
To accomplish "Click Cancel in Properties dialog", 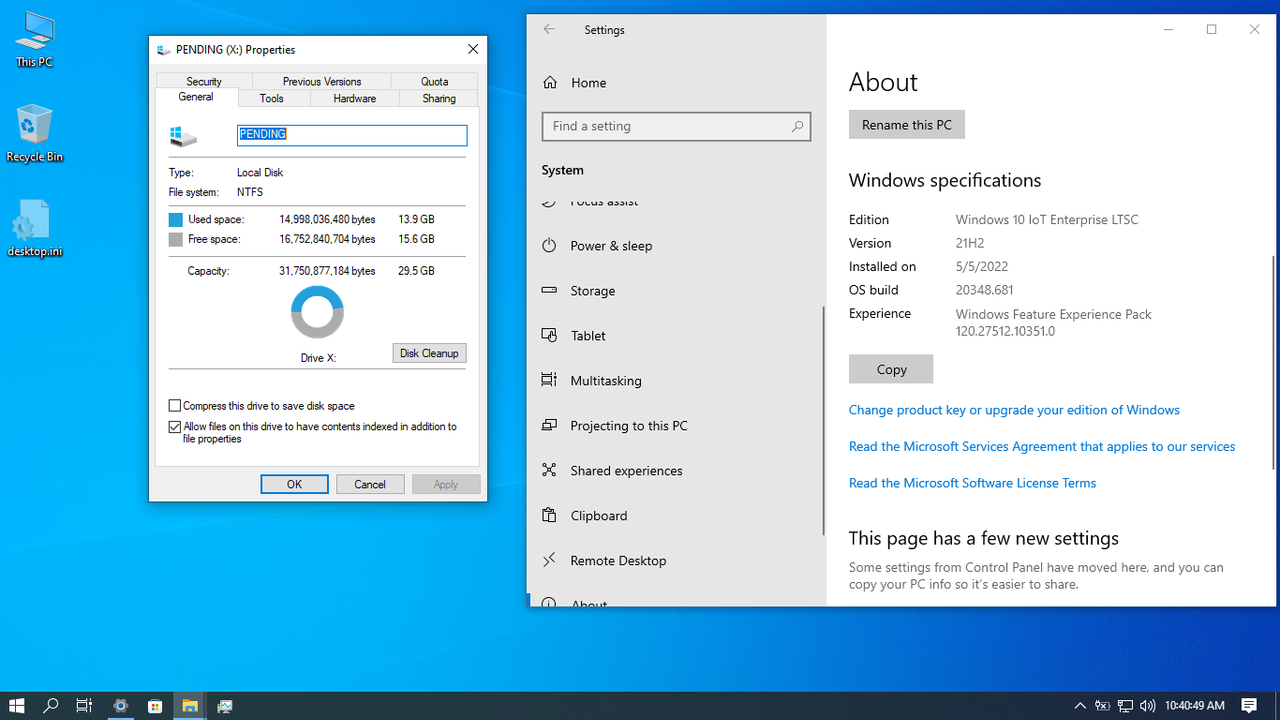I will point(370,484).
